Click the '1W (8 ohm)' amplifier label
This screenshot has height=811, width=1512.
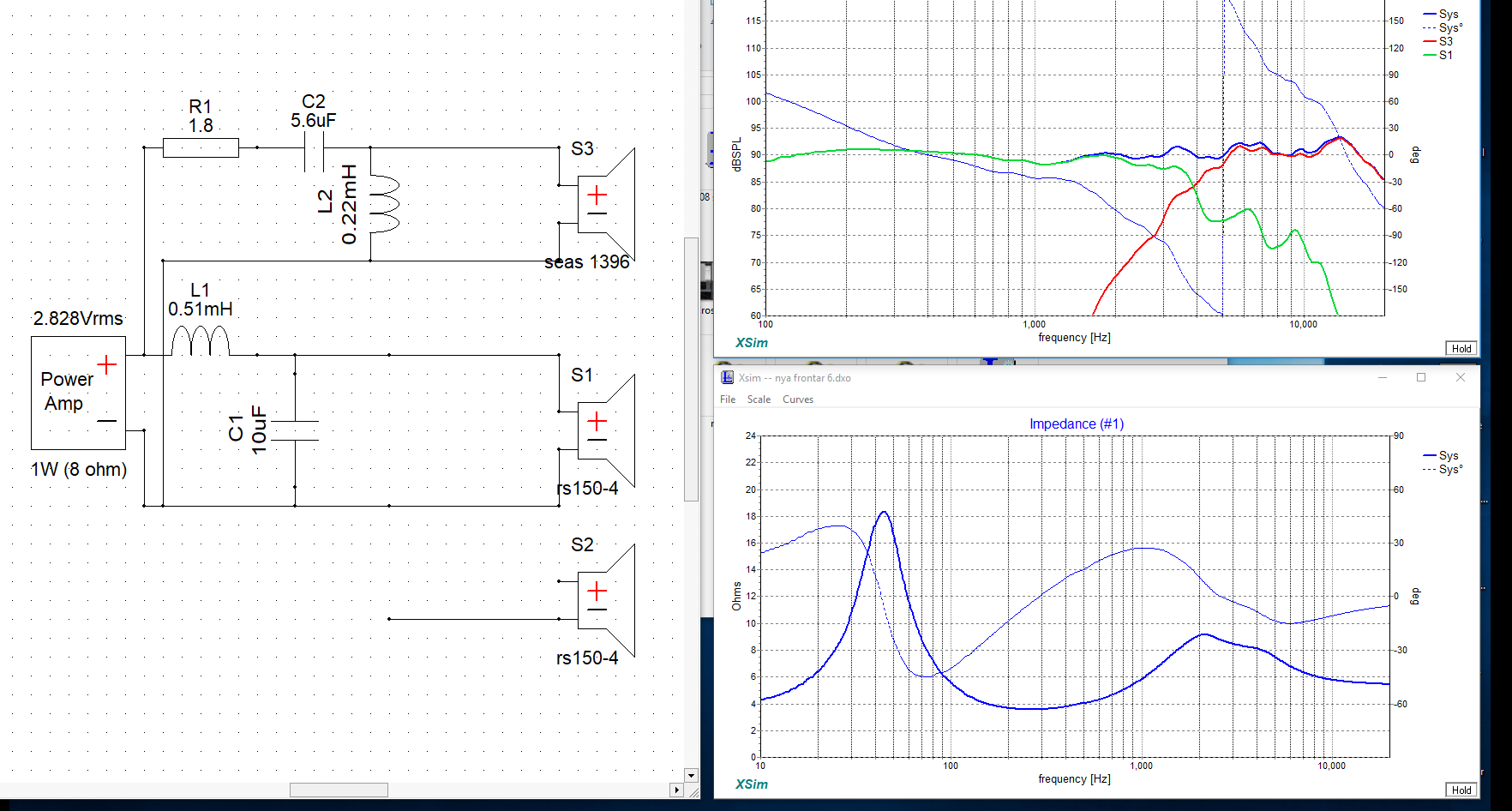point(79,470)
